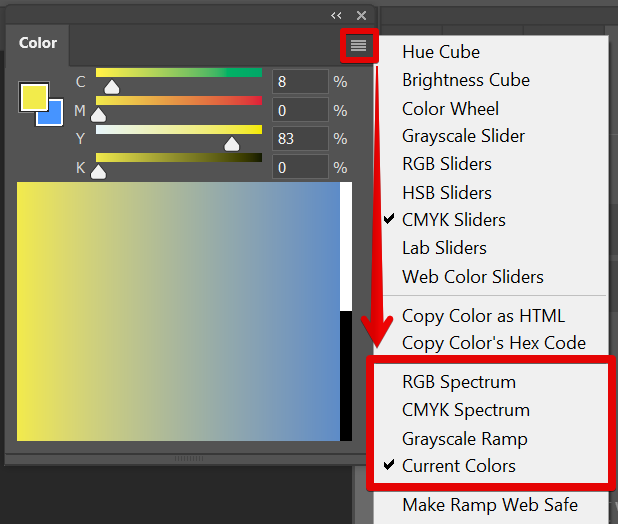Image resolution: width=621 pixels, height=524 pixels.
Task: Choose Hue Cube from the menu
Action: (x=440, y=52)
